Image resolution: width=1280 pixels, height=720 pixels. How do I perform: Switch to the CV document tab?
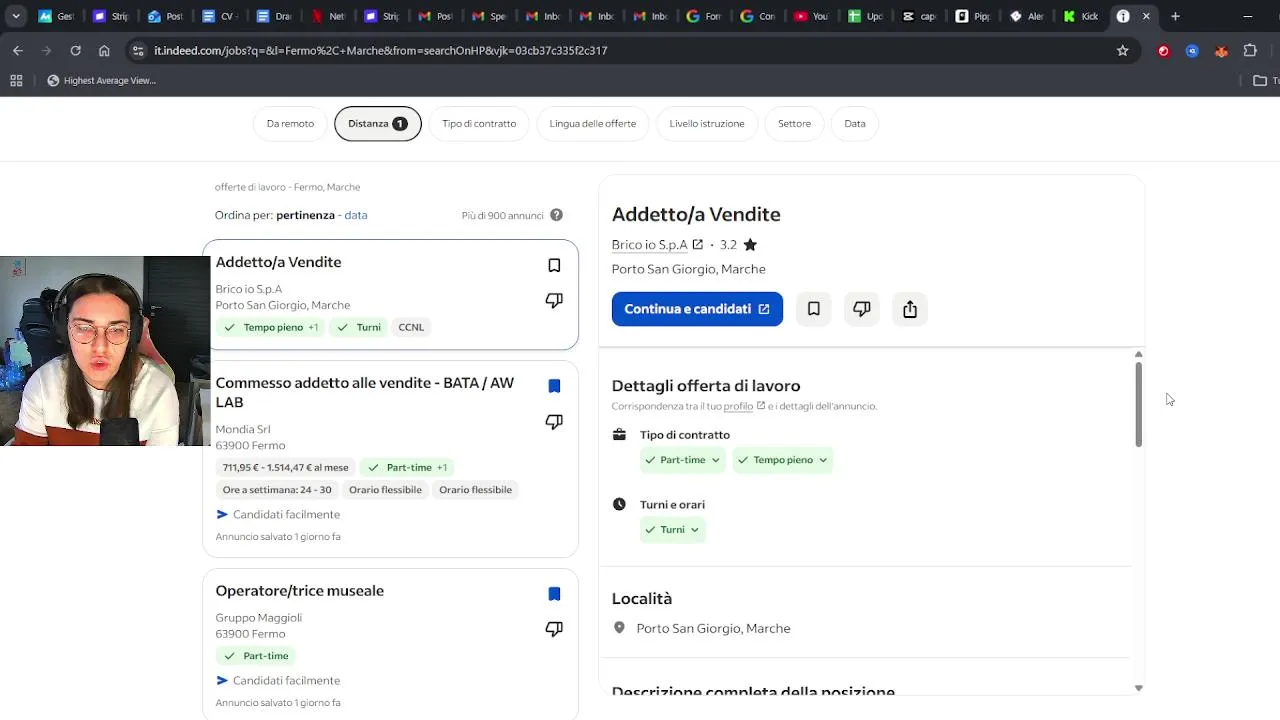pos(219,16)
